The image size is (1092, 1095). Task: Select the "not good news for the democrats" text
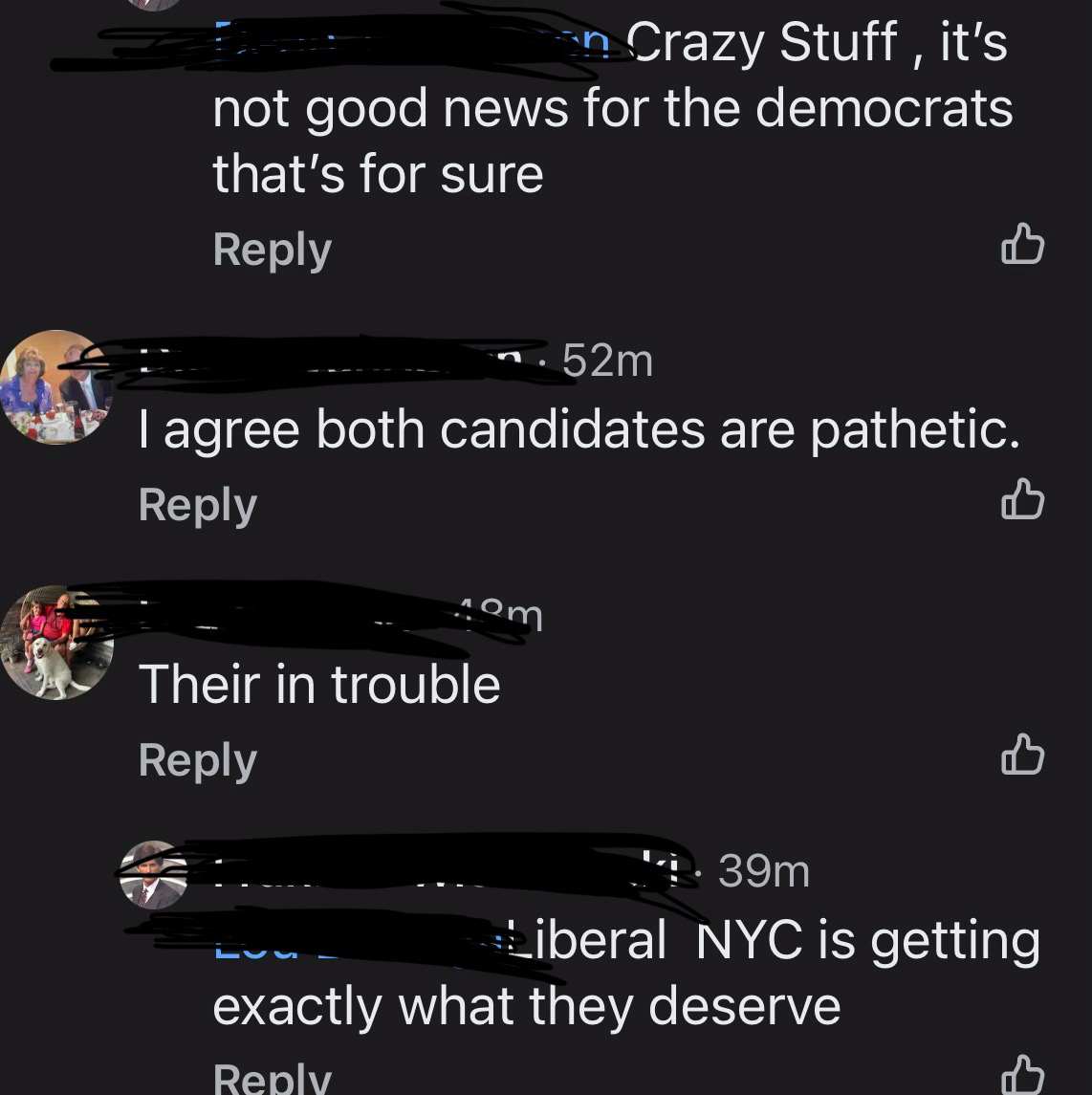(x=612, y=109)
